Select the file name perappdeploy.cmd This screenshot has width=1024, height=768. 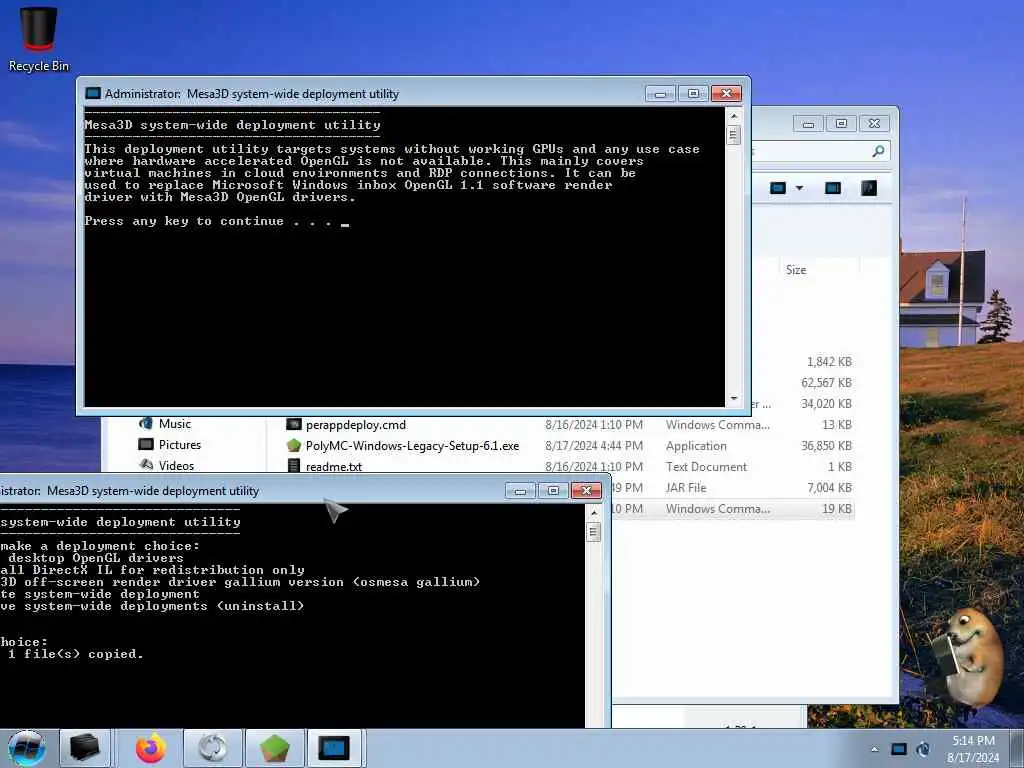coord(356,425)
